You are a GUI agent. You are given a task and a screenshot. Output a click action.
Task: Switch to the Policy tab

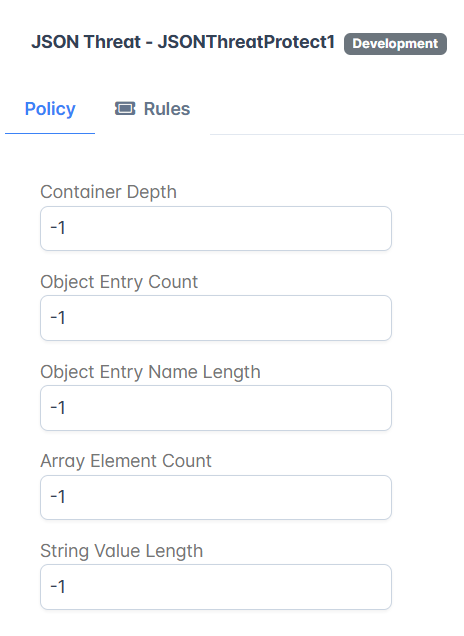50,109
